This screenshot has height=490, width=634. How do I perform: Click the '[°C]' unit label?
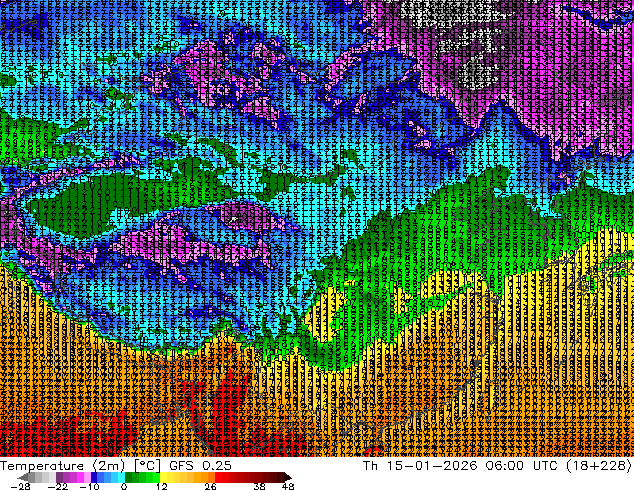[x=148, y=466]
